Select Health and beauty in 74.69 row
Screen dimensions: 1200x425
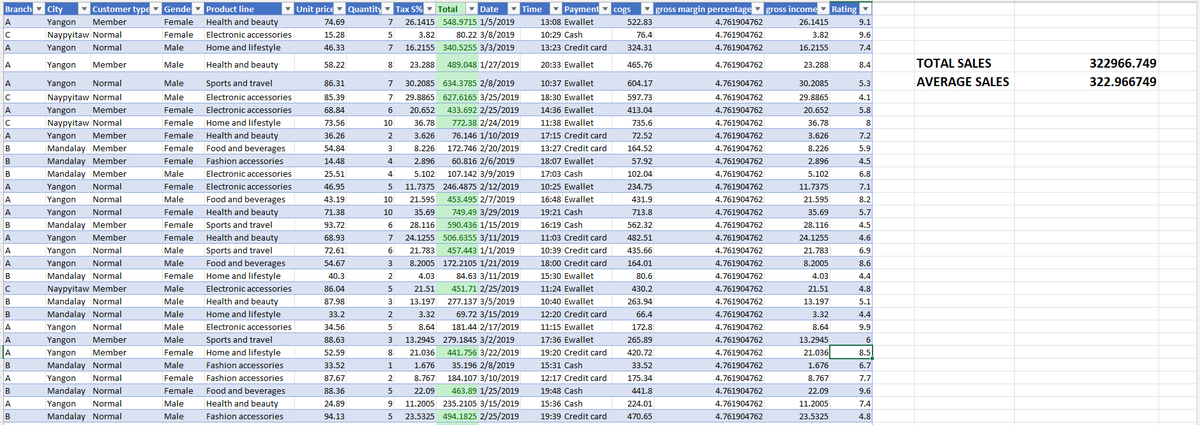coord(247,21)
